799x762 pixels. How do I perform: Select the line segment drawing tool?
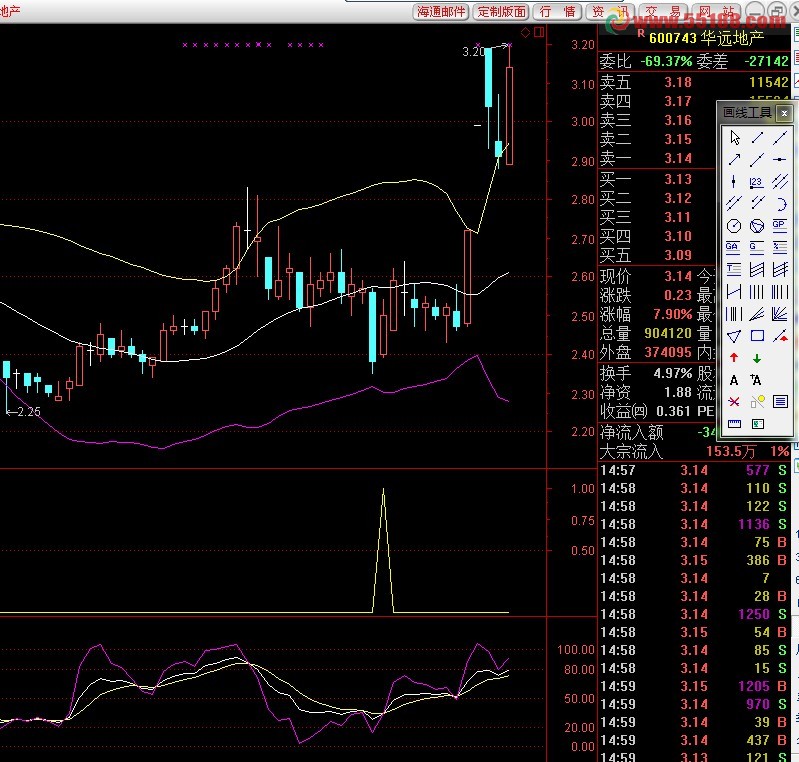(x=757, y=138)
